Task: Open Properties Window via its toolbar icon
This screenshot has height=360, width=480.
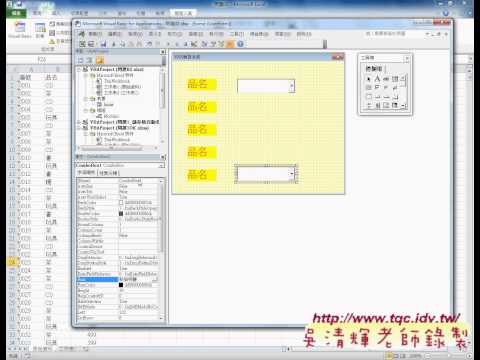Action: pos(213,44)
